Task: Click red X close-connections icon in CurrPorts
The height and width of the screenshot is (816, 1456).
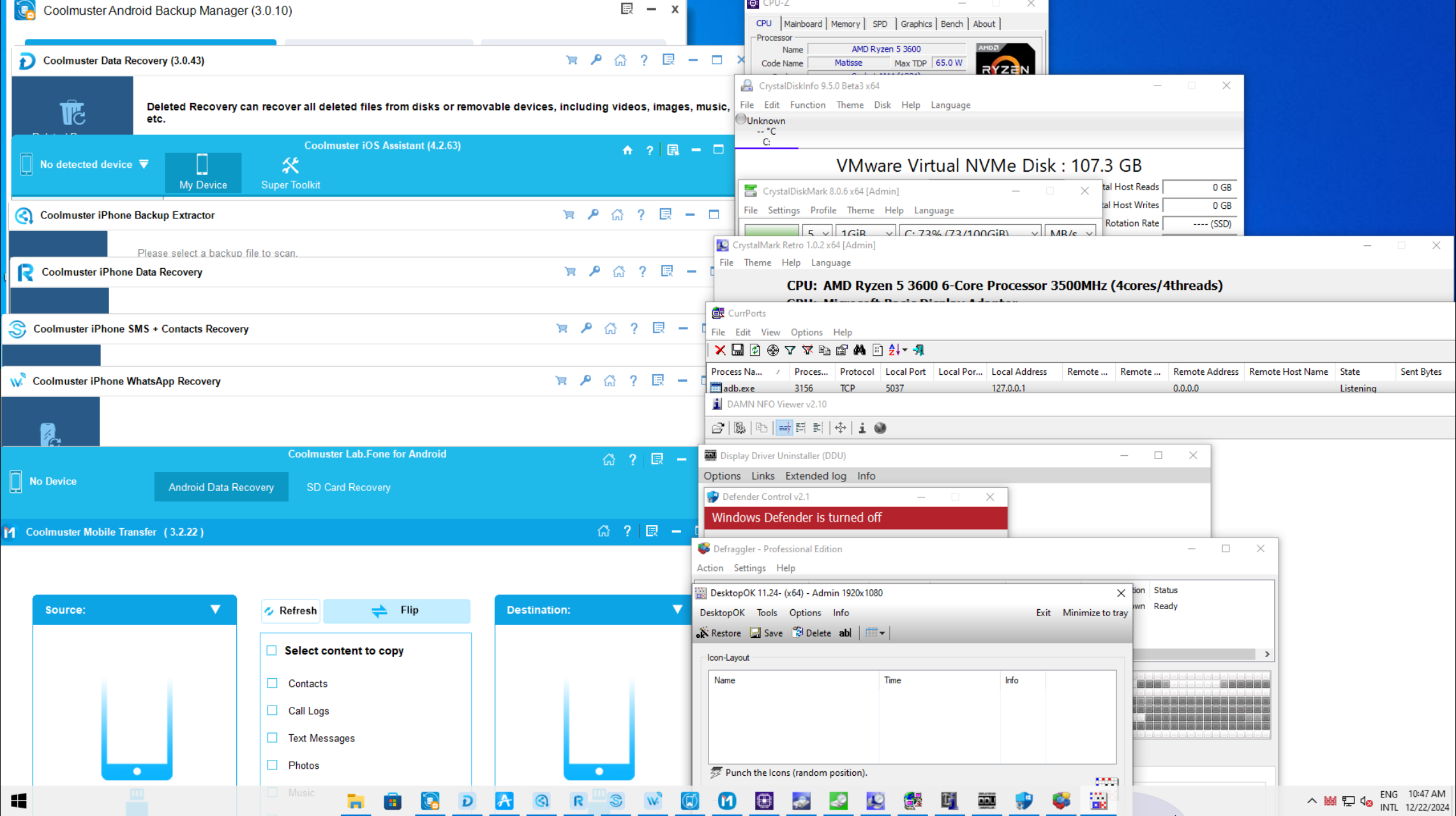Action: pos(719,350)
